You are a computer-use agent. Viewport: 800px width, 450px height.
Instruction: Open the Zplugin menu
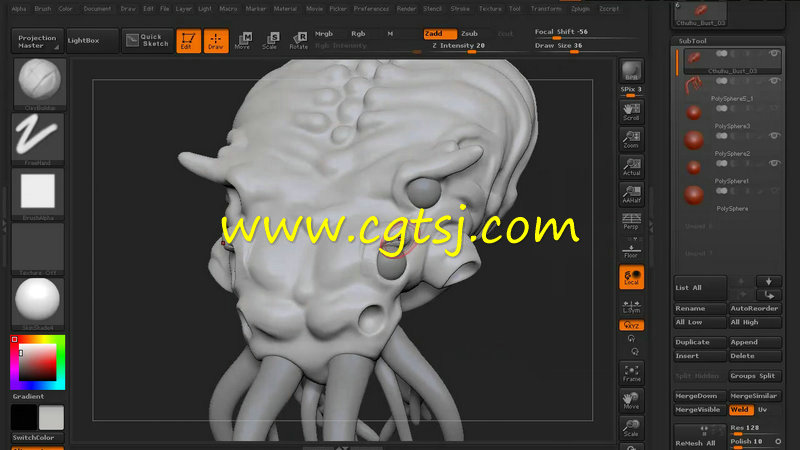(580, 9)
